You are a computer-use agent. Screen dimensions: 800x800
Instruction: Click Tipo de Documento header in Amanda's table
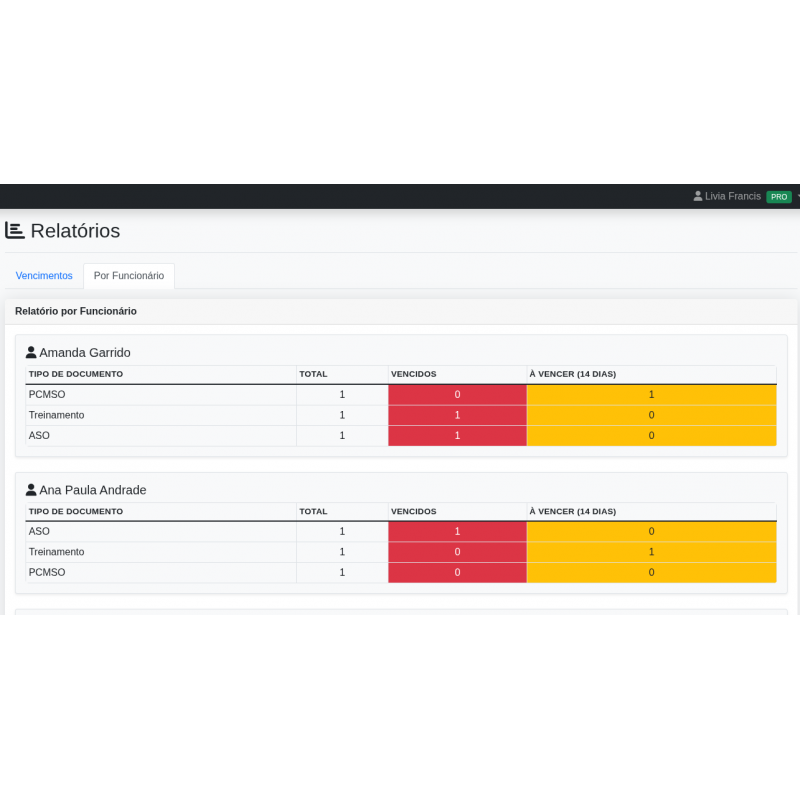coord(76,374)
